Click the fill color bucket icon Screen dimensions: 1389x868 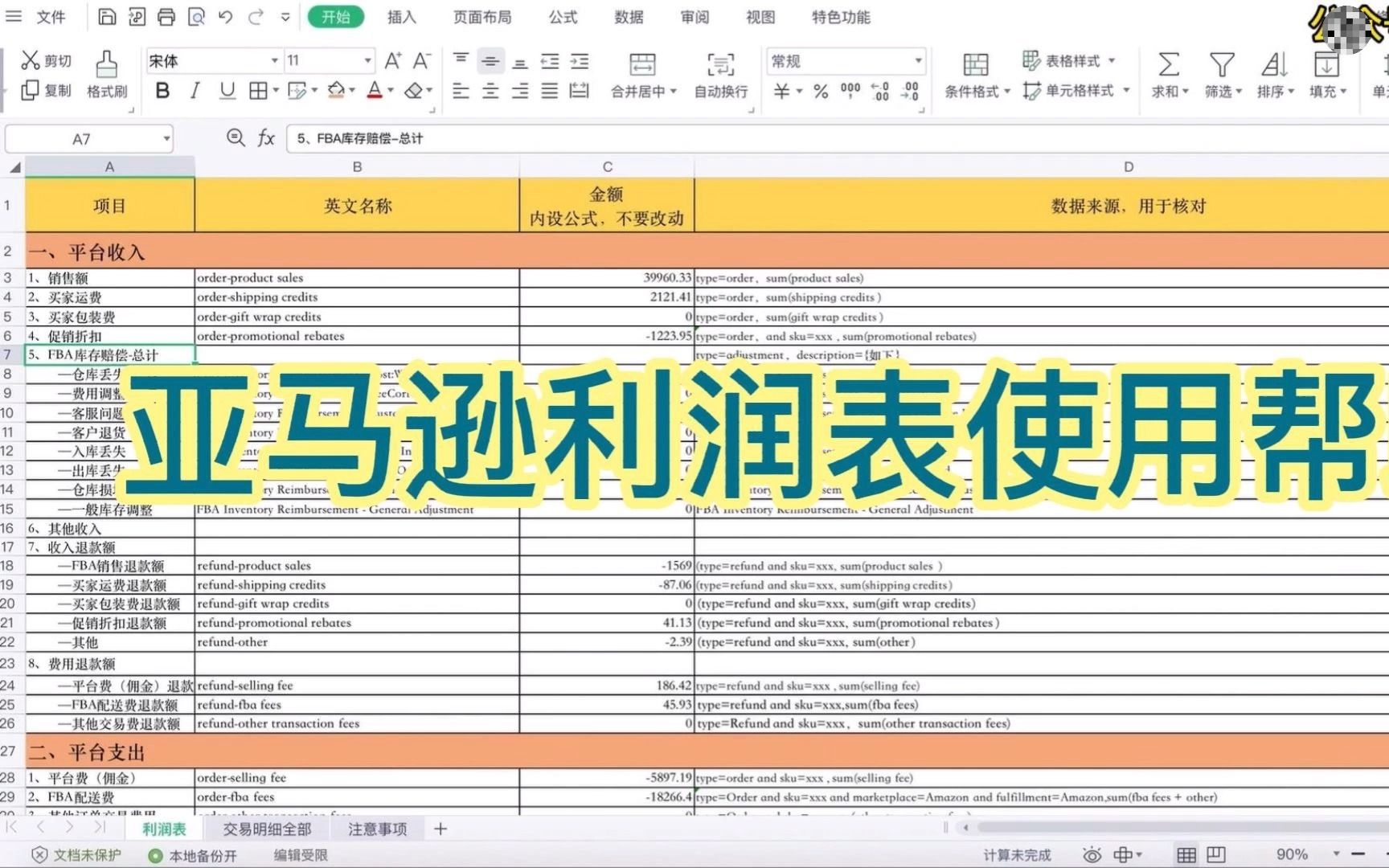coord(336,91)
